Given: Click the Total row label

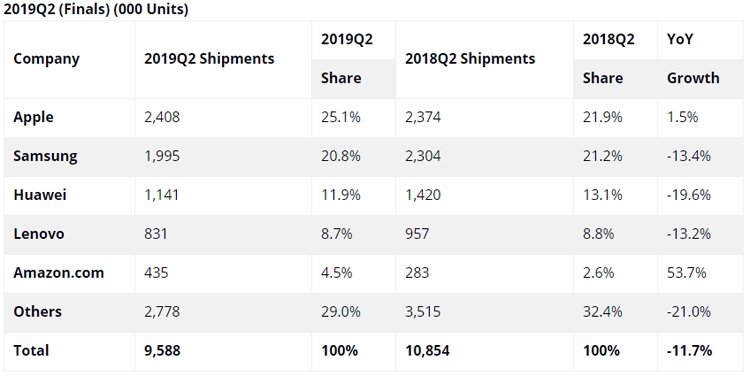Looking at the screenshot, I should coord(31,350).
